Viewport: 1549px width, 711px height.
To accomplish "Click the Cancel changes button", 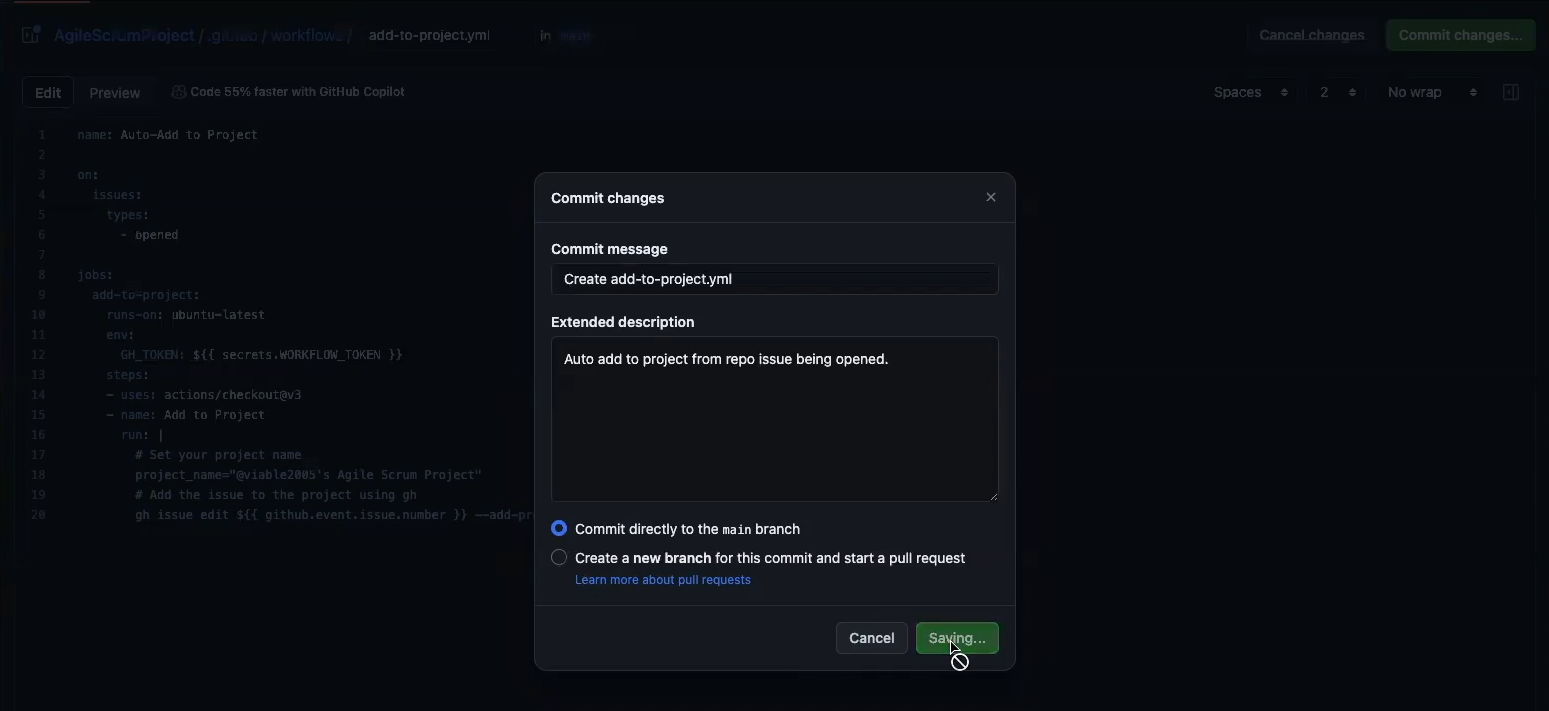I will (x=1311, y=35).
